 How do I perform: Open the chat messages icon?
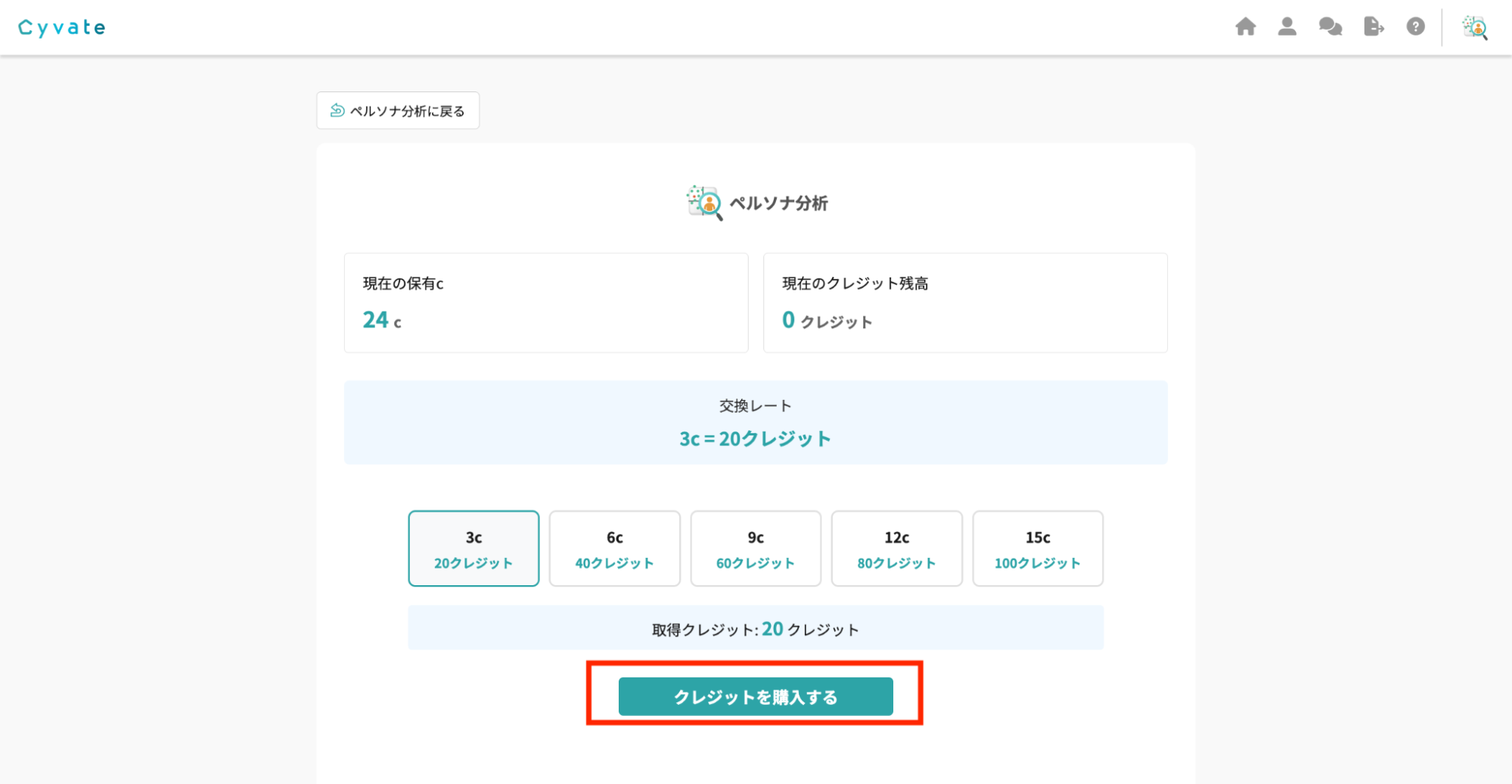1330,27
